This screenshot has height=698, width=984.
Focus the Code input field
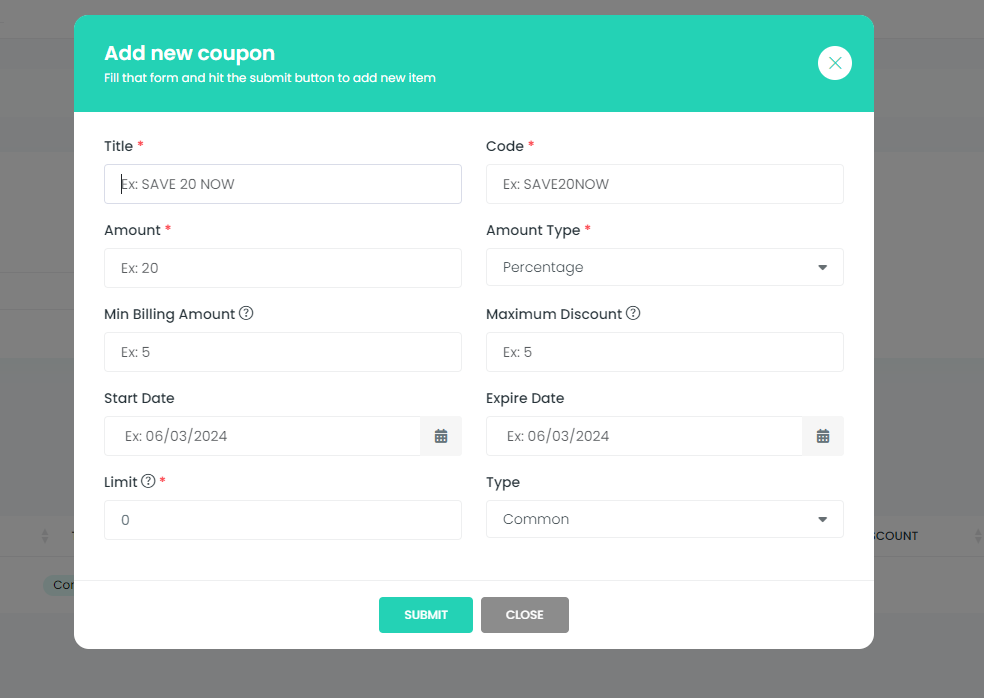[x=665, y=184]
